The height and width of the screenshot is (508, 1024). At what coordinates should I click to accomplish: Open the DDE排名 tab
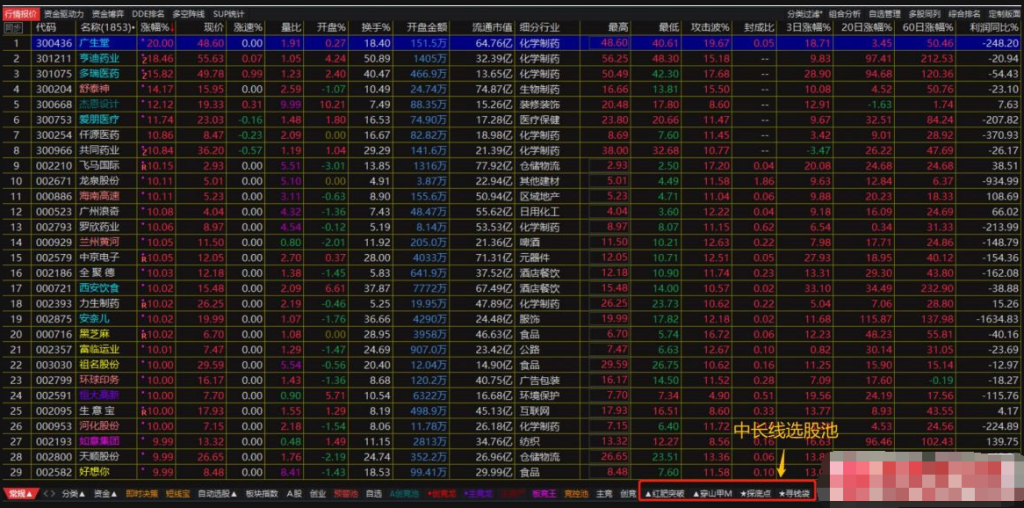(x=147, y=14)
